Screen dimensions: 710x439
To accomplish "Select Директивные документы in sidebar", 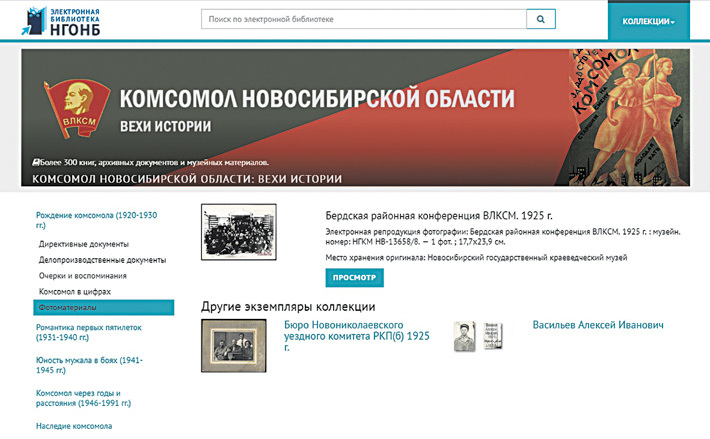I will 84,244.
